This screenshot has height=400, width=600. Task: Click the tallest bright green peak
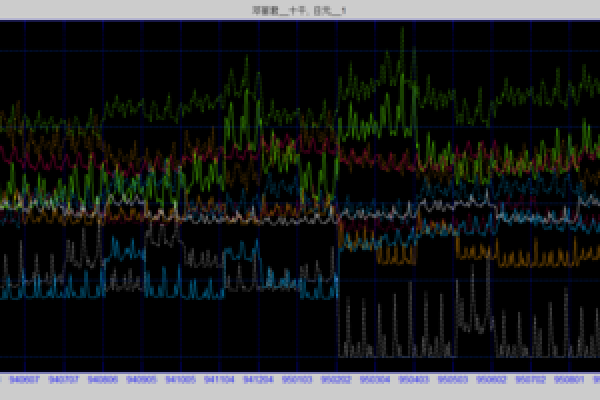click(402, 30)
